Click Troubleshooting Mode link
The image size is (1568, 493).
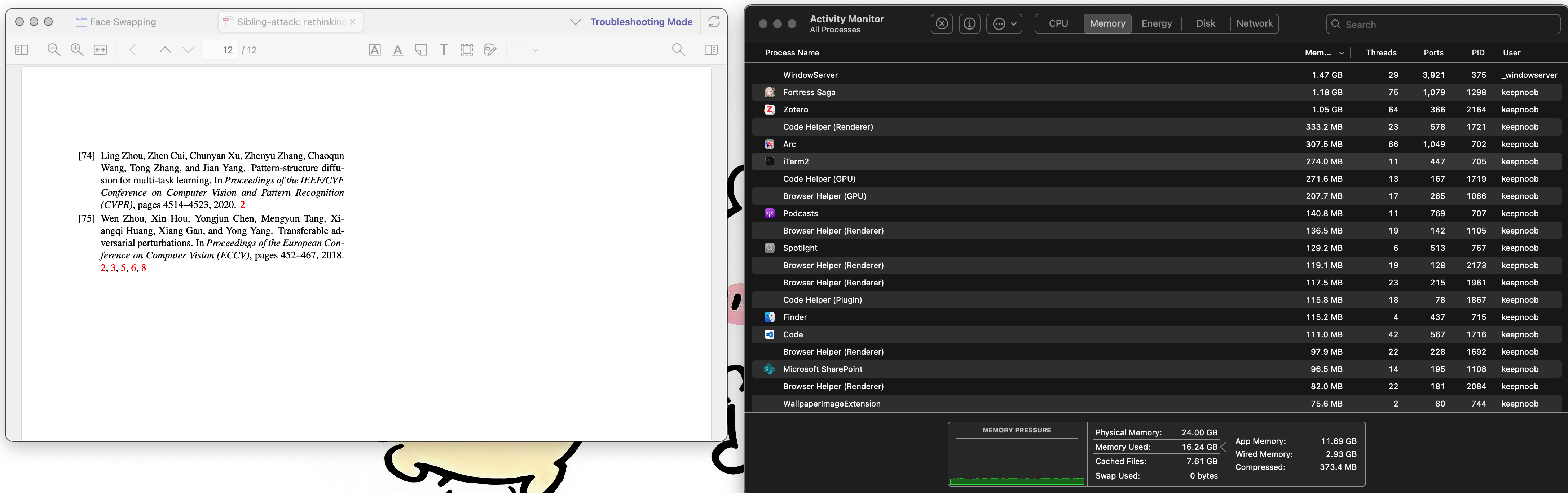641,22
